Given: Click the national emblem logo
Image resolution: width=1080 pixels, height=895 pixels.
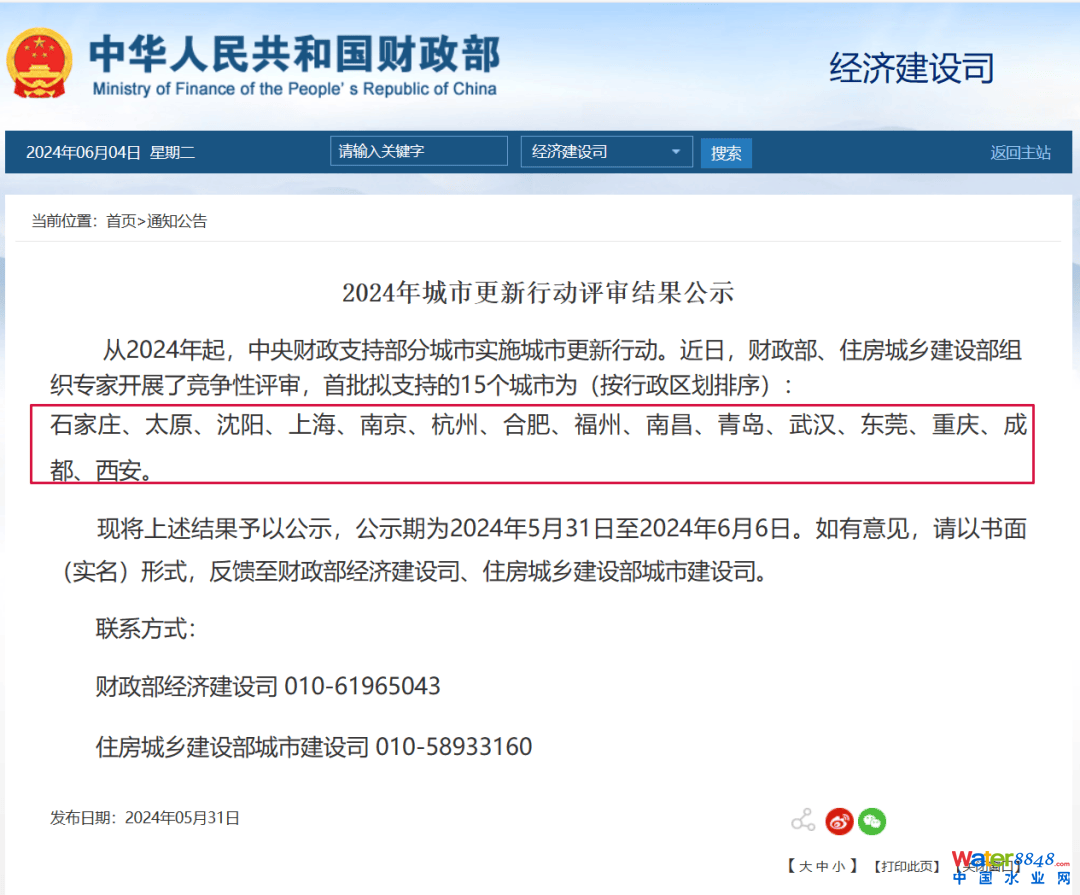Looking at the screenshot, I should coord(40,62).
